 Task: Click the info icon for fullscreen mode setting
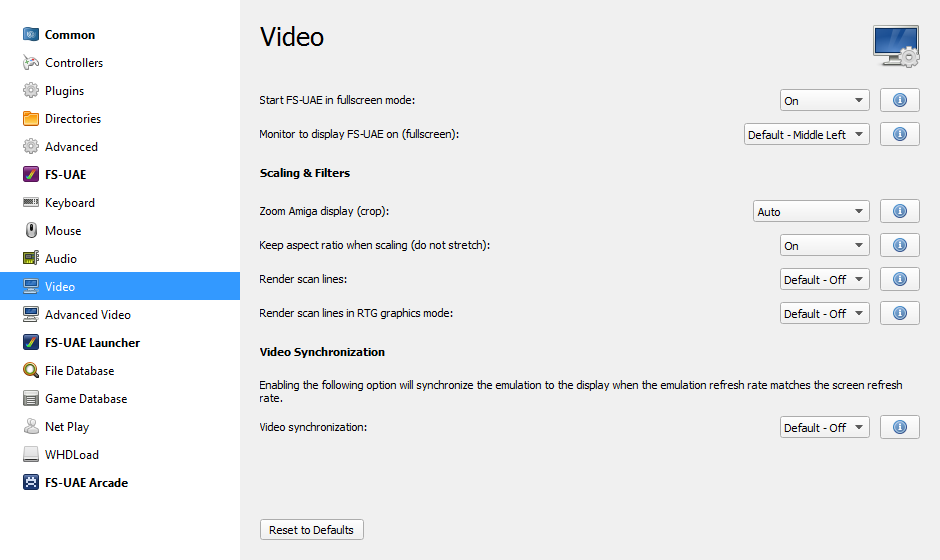(x=899, y=101)
